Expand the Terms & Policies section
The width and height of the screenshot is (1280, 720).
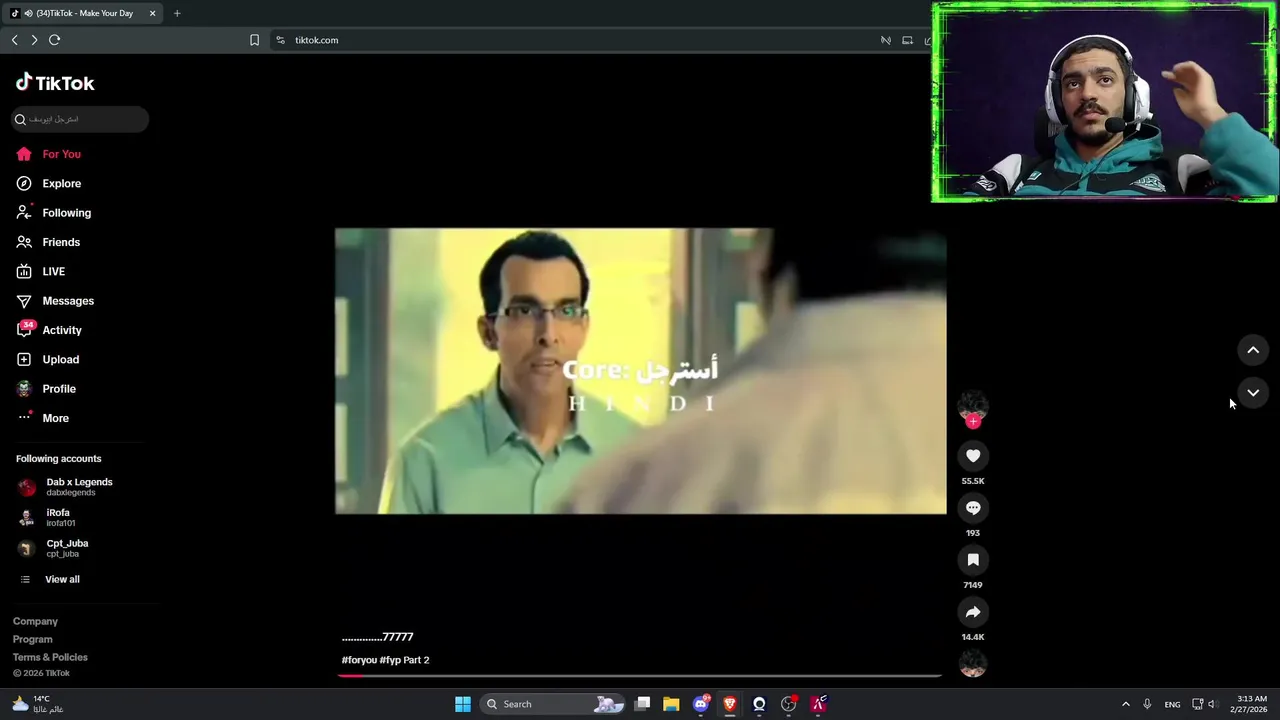50,657
